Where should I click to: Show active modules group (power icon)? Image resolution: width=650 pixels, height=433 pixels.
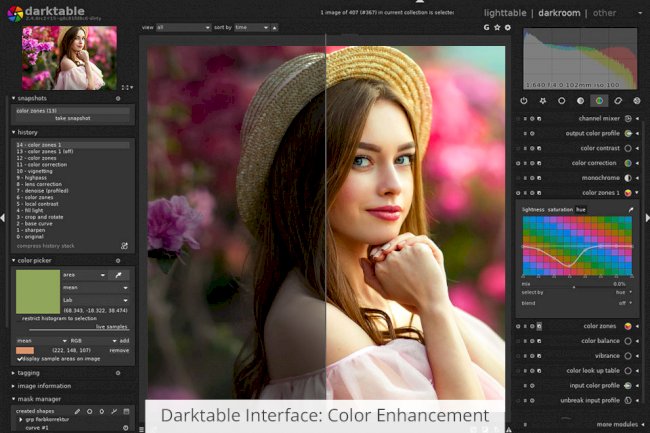click(x=524, y=101)
